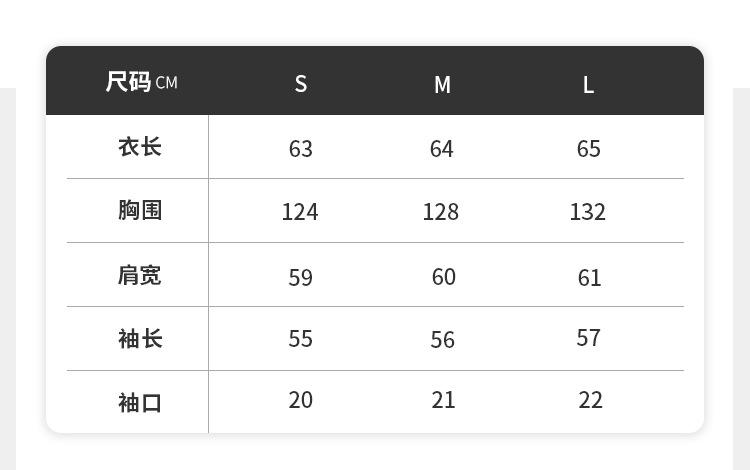Click the 袖长 value 57

pos(589,338)
